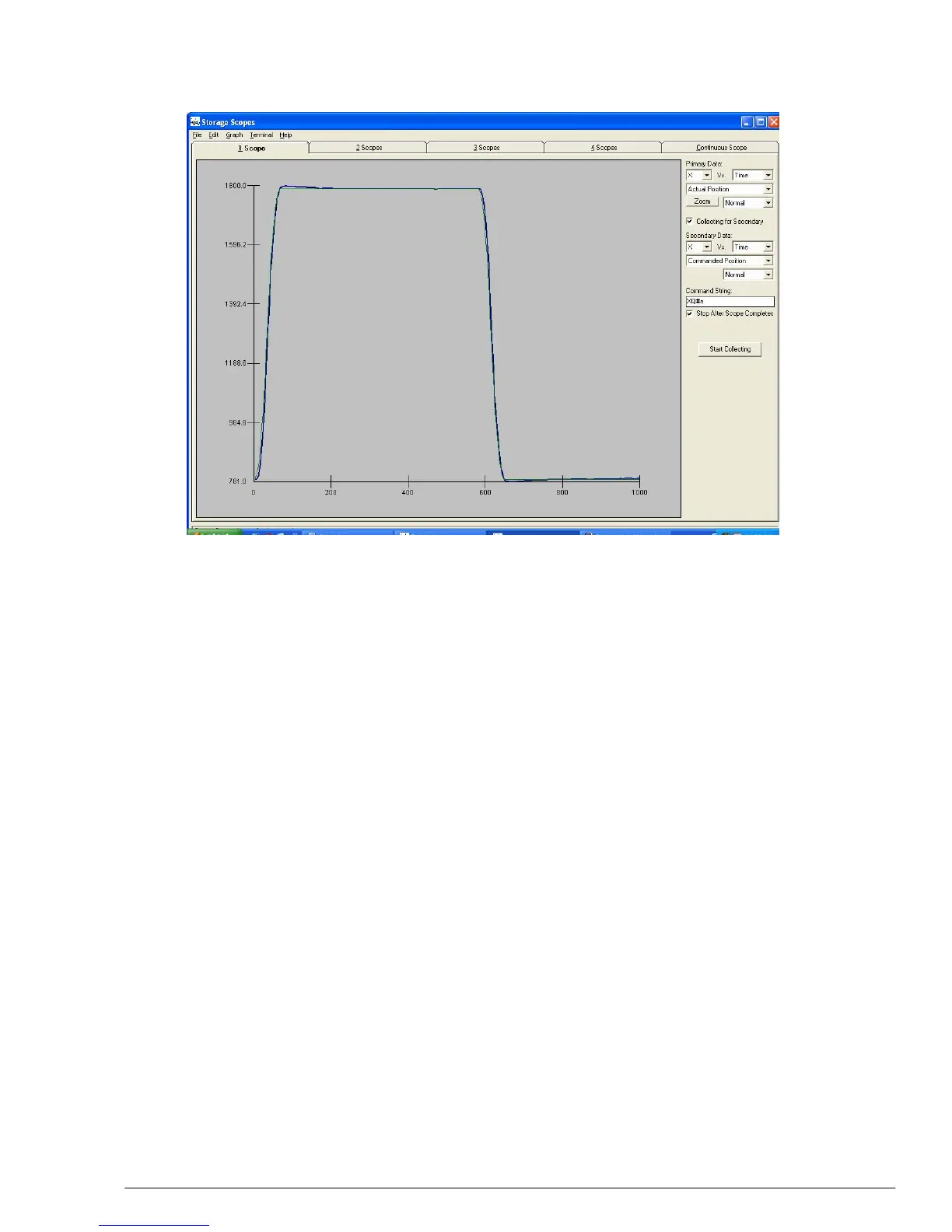Click the 984.8 y-axis label

point(237,422)
